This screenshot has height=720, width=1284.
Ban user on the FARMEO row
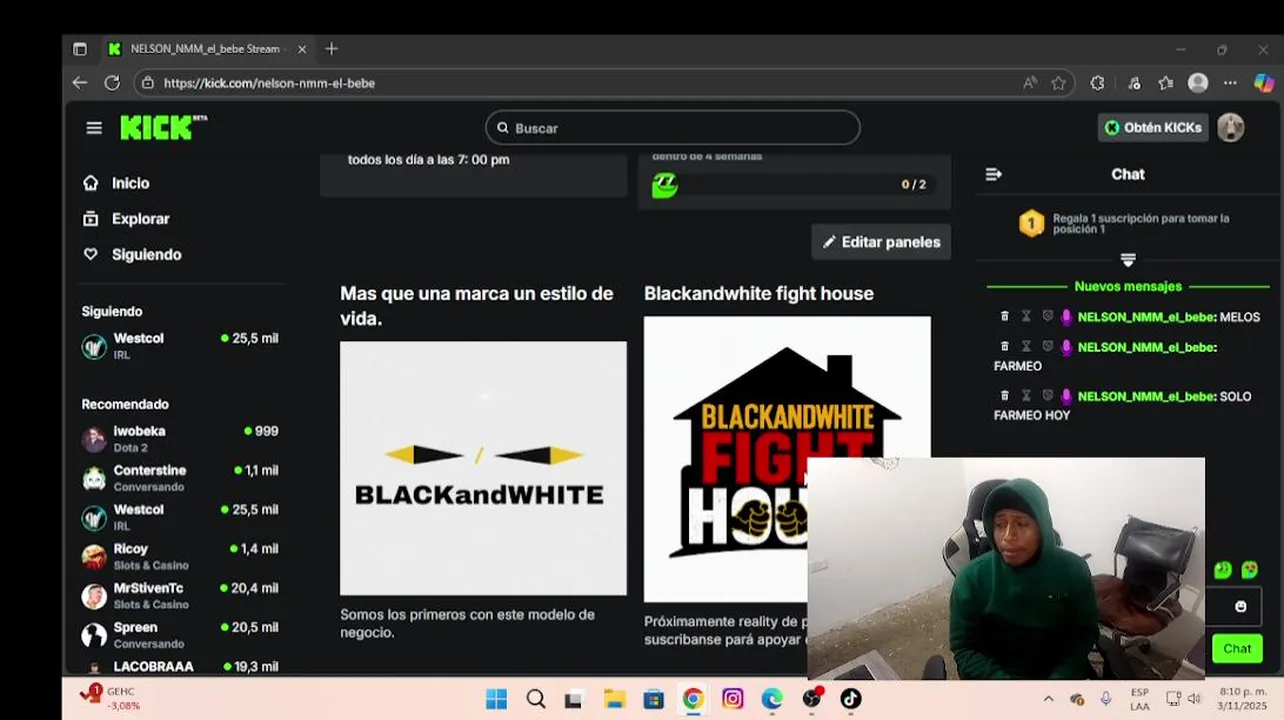click(x=1047, y=346)
